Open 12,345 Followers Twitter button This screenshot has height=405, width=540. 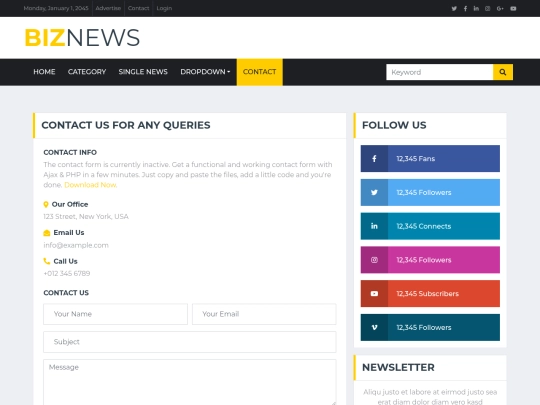430,192
